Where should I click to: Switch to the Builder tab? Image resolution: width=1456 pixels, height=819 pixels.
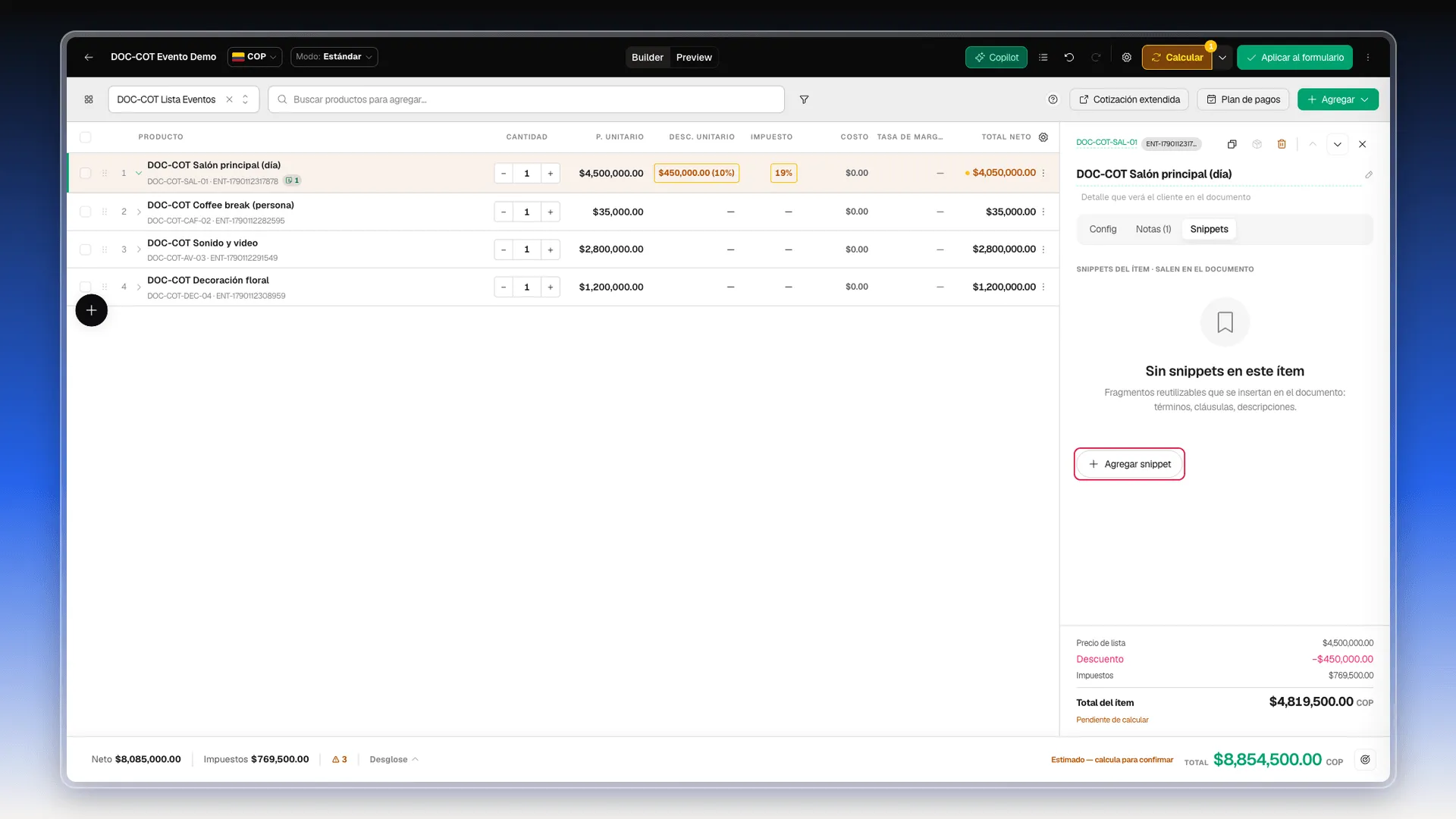click(648, 58)
